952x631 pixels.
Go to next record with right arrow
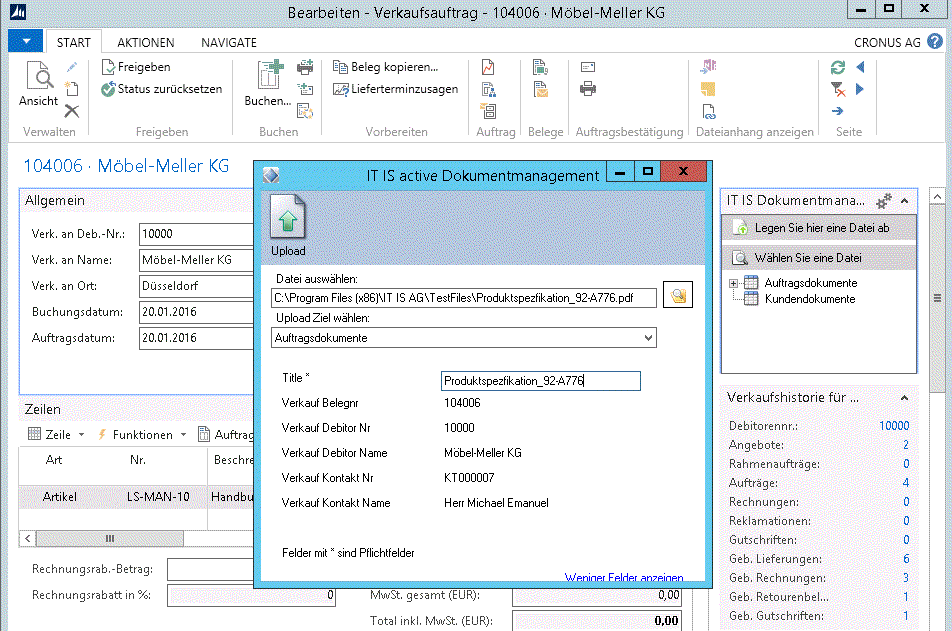tap(860, 89)
